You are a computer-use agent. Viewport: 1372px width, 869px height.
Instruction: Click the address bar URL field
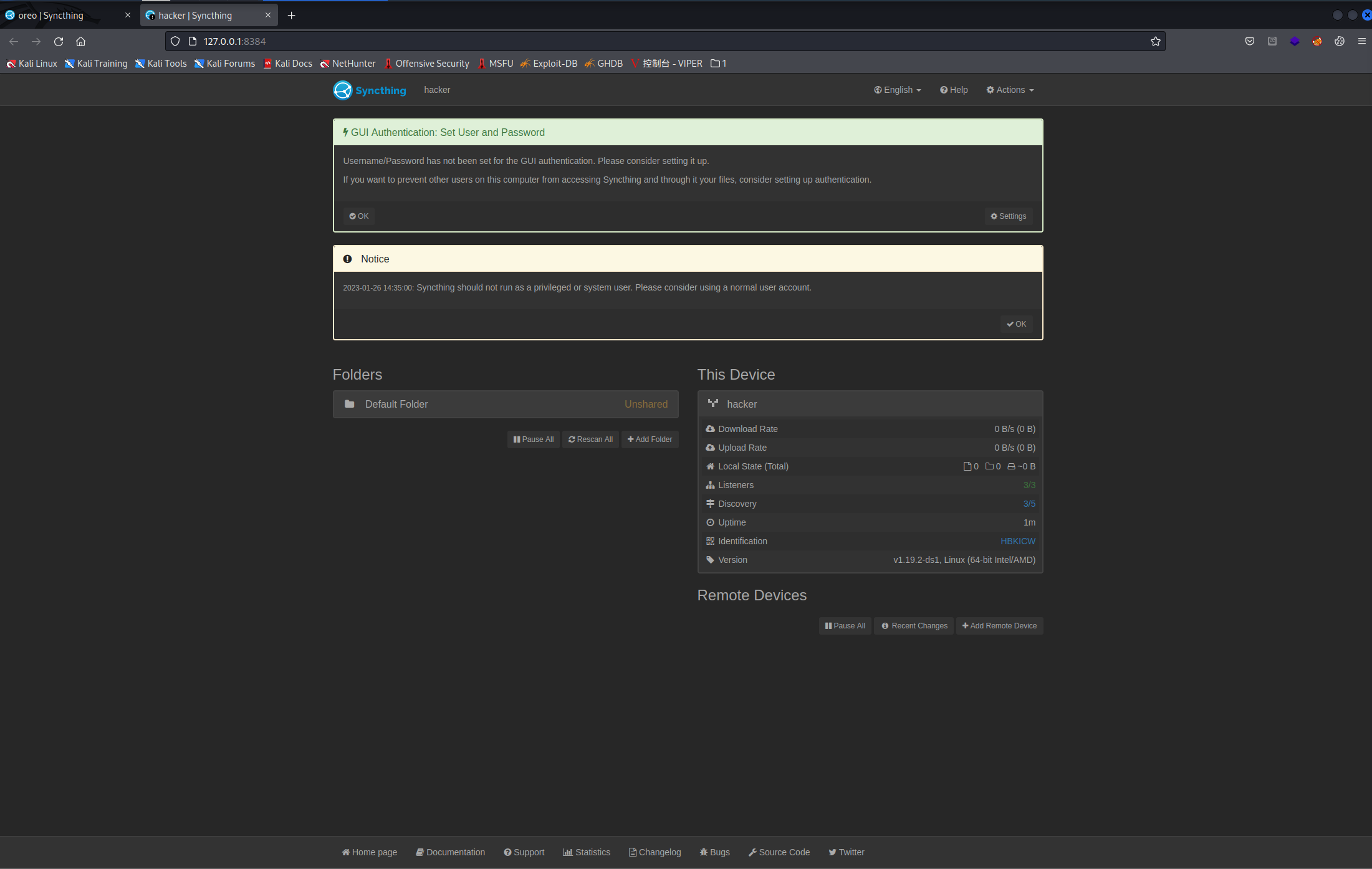click(665, 41)
